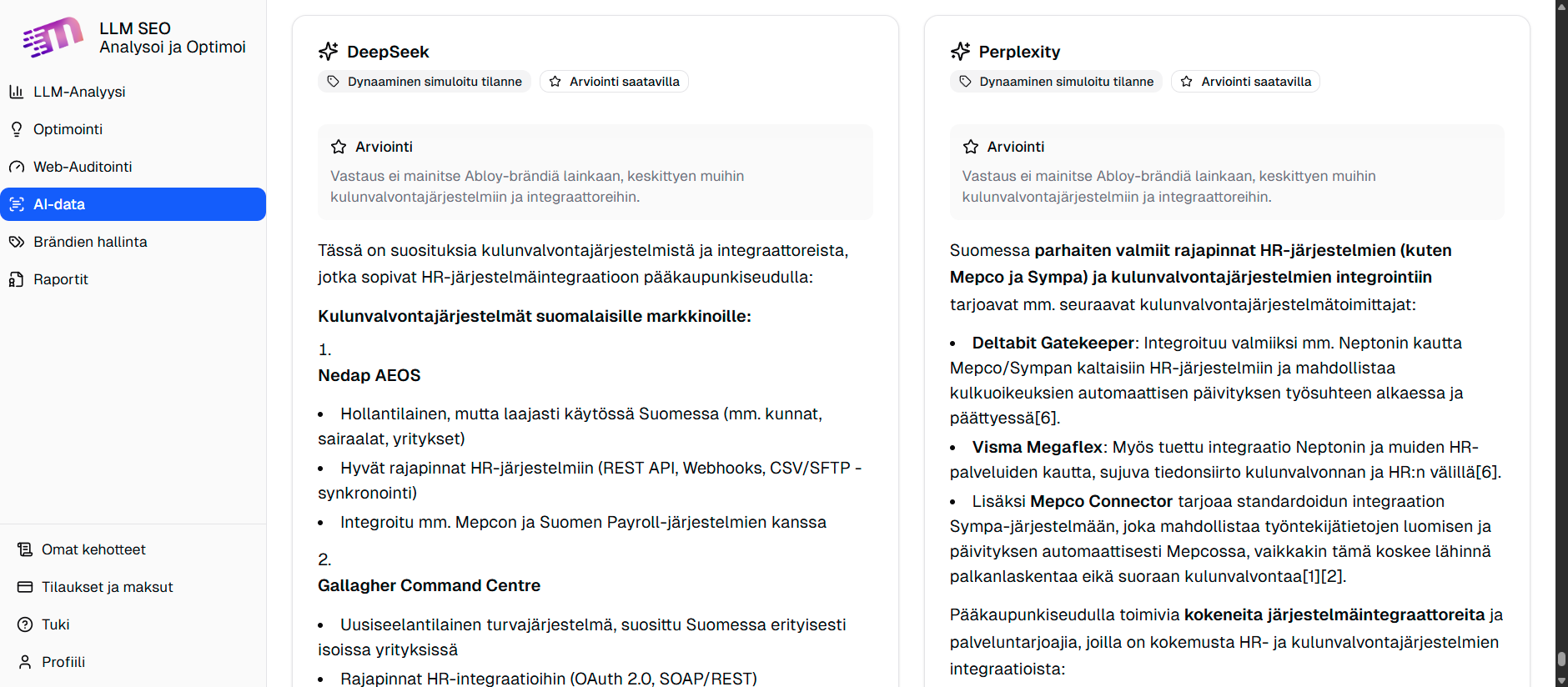
Task: Click the Perplexity sparkle icon
Action: 961,52
